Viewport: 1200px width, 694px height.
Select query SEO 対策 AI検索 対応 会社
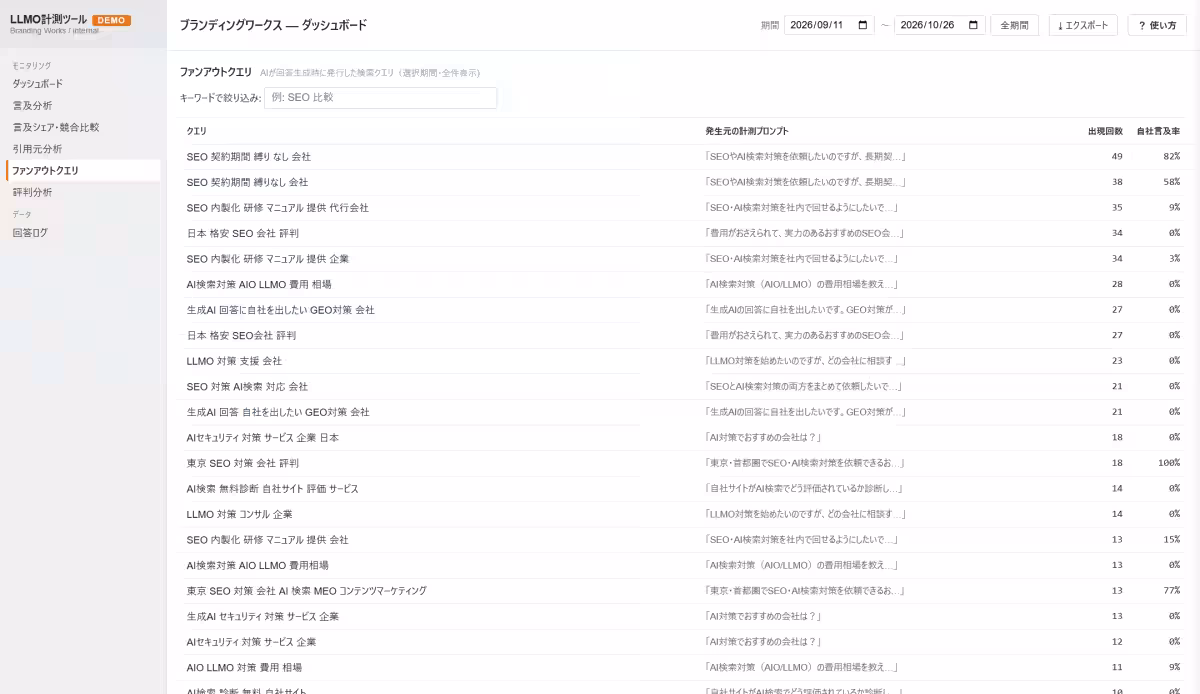[247, 386]
